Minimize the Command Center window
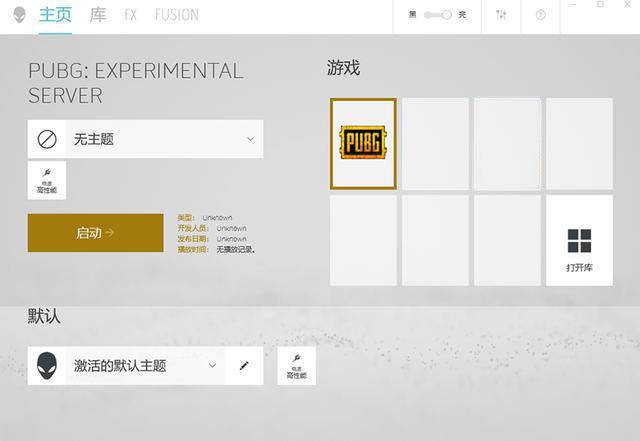The width and height of the screenshot is (640, 441). pos(573,4)
